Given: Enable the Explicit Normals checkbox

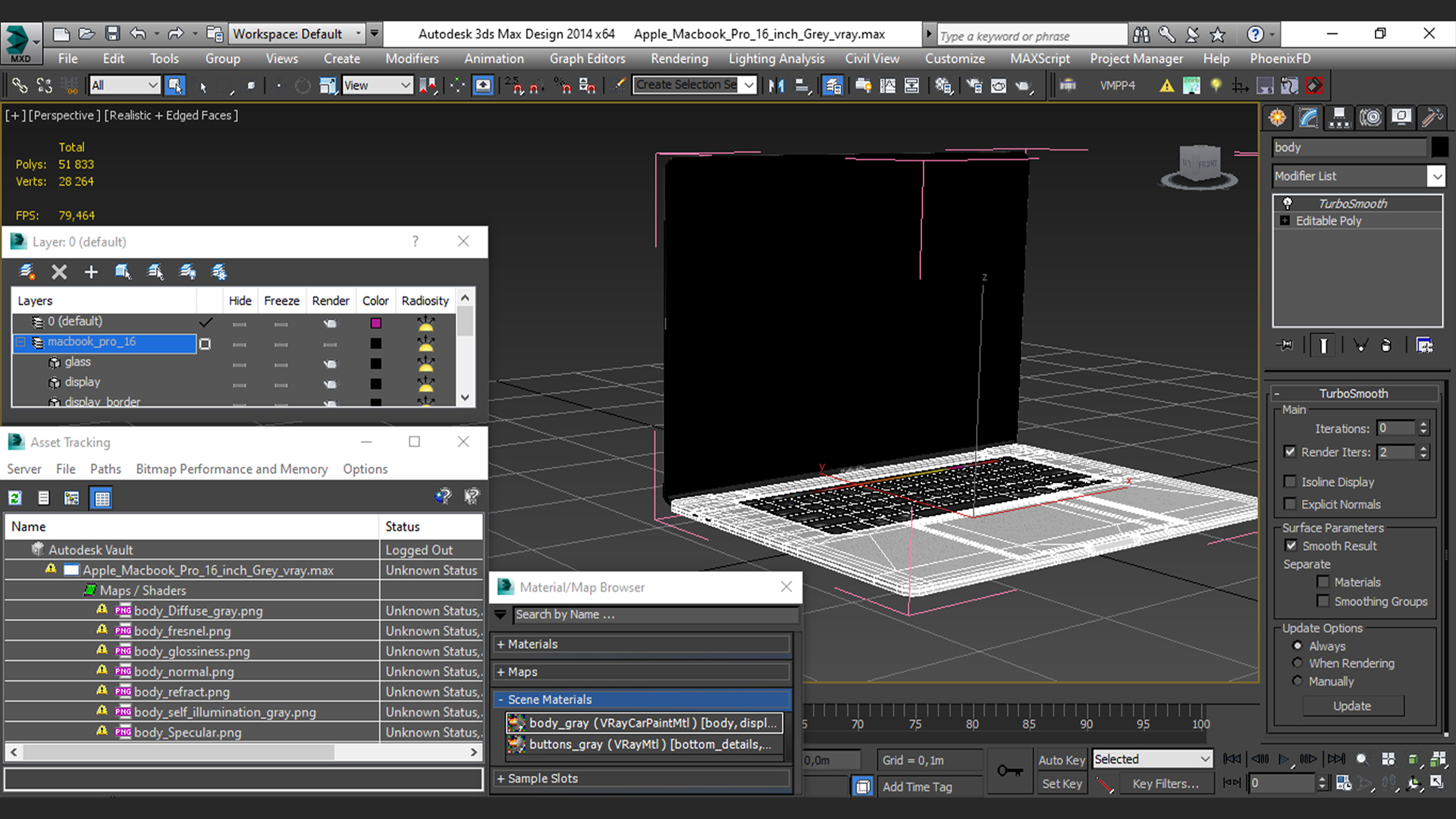Looking at the screenshot, I should pos(1290,504).
